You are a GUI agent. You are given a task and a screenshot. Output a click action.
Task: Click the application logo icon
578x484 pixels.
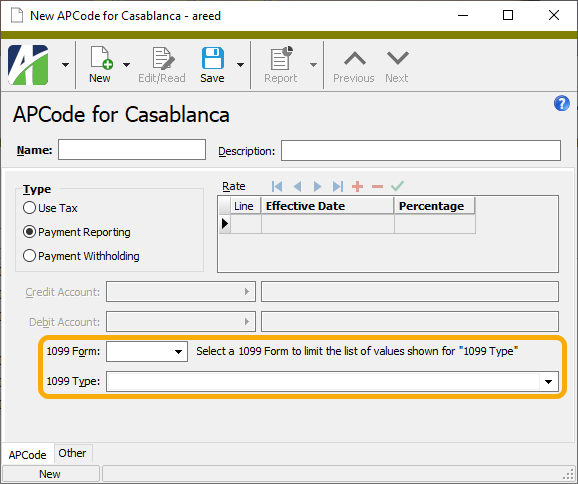coord(28,65)
